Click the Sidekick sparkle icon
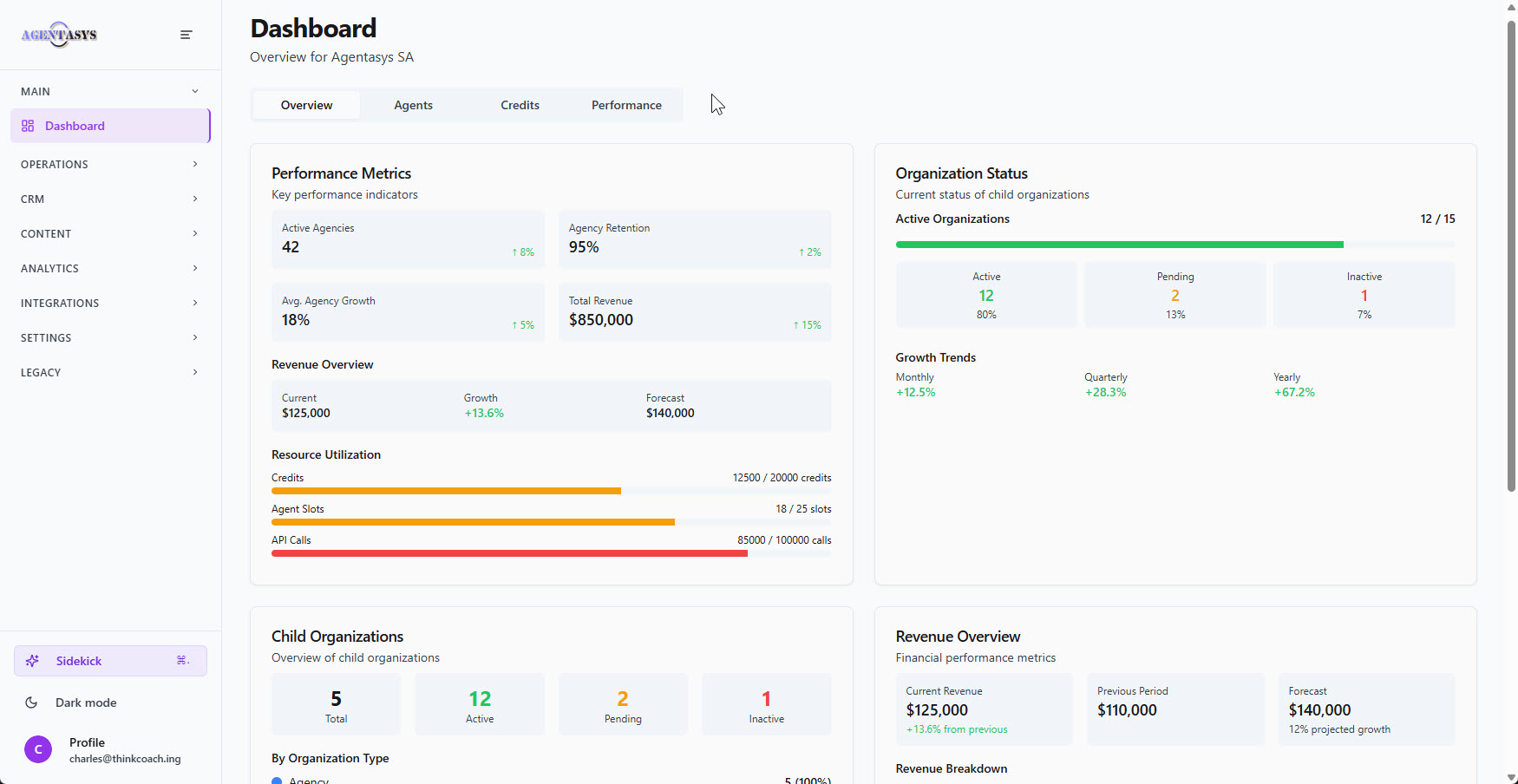Viewport: 1518px width, 784px height. (x=33, y=661)
